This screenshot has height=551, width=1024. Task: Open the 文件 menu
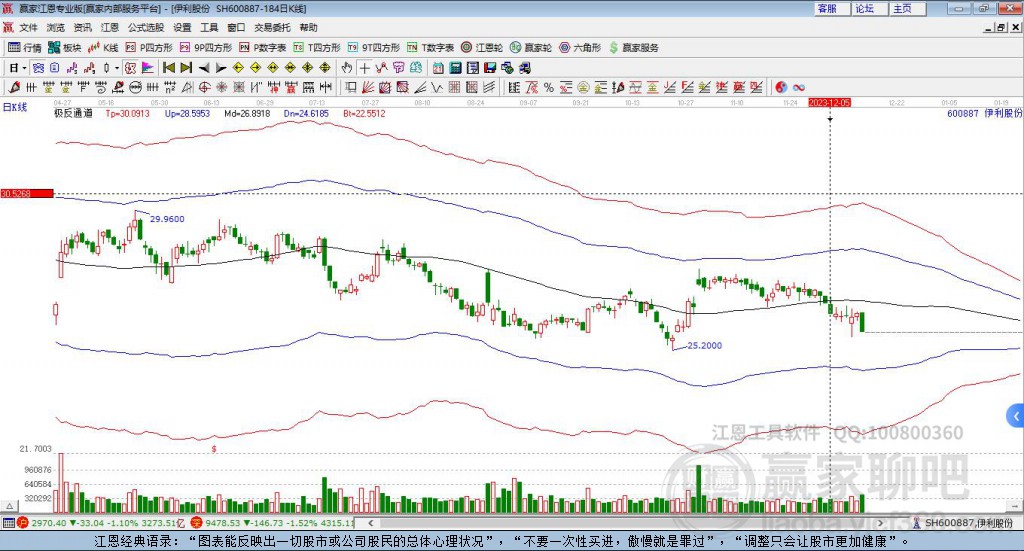tap(28, 27)
